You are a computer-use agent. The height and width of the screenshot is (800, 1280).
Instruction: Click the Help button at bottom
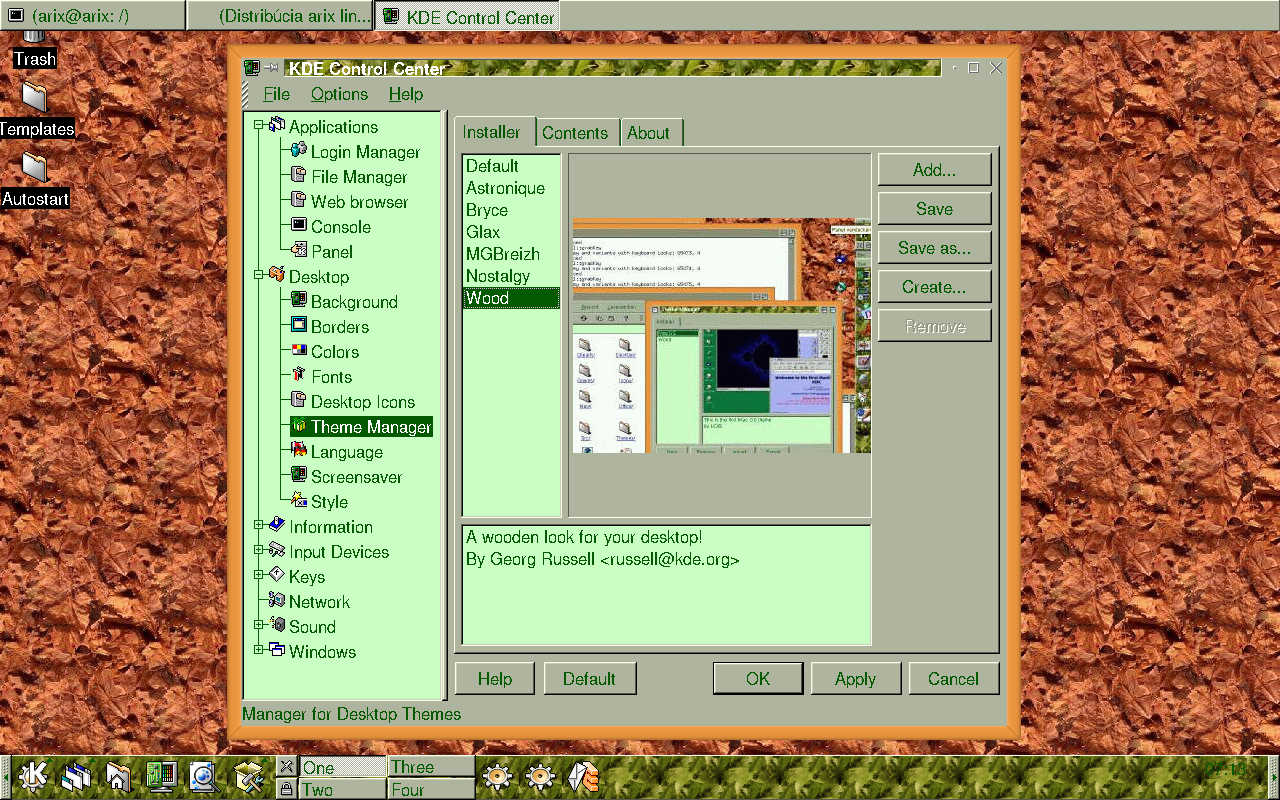[495, 679]
